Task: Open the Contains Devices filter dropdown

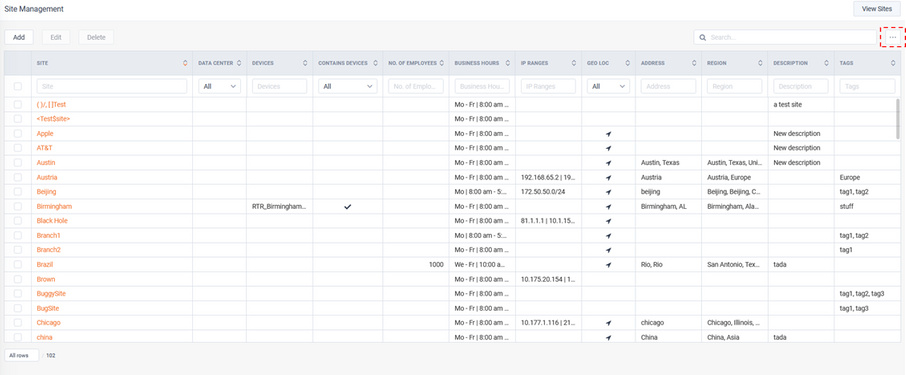Action: click(348, 86)
